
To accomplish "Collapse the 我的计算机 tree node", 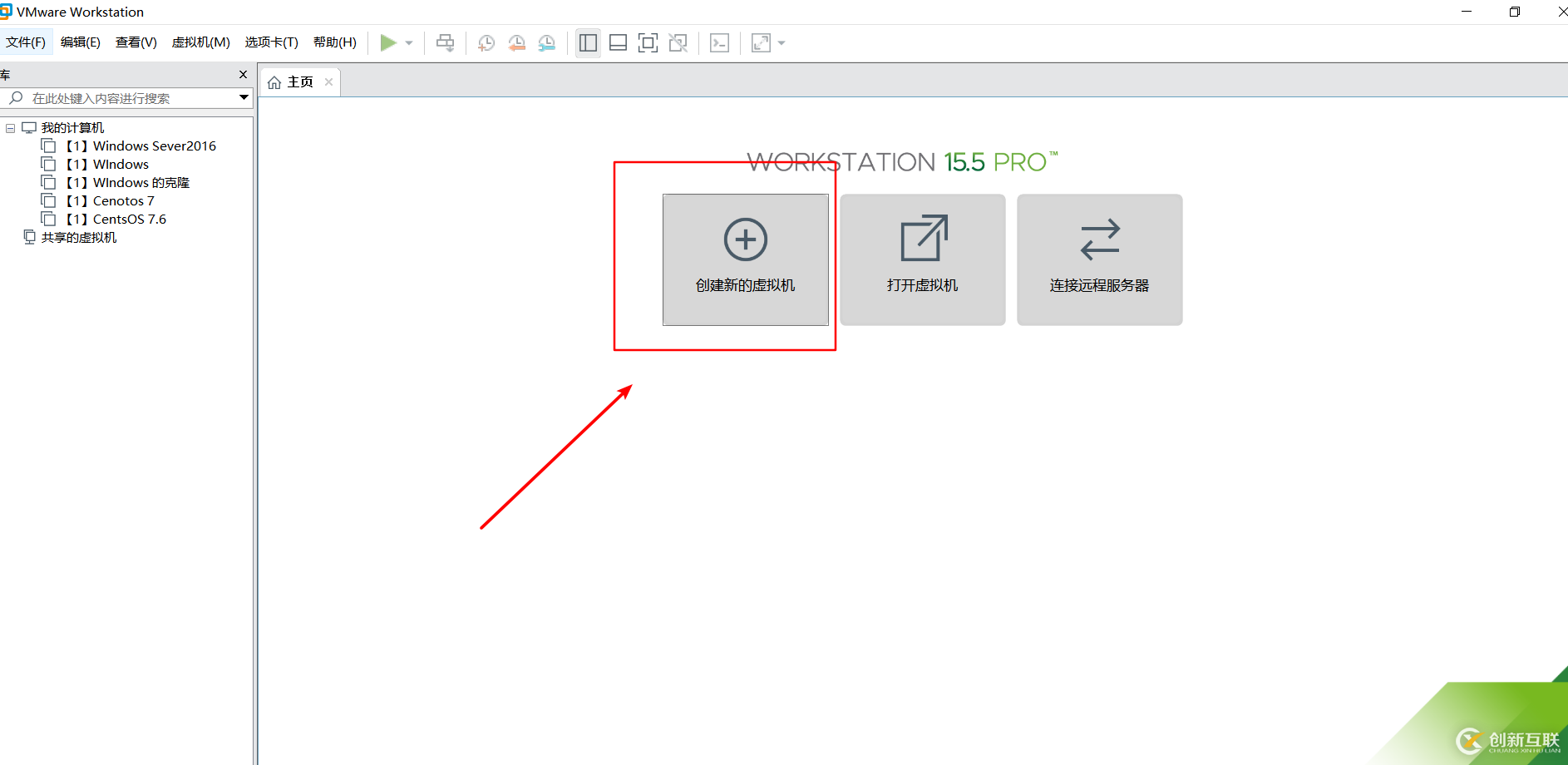I will (x=11, y=128).
